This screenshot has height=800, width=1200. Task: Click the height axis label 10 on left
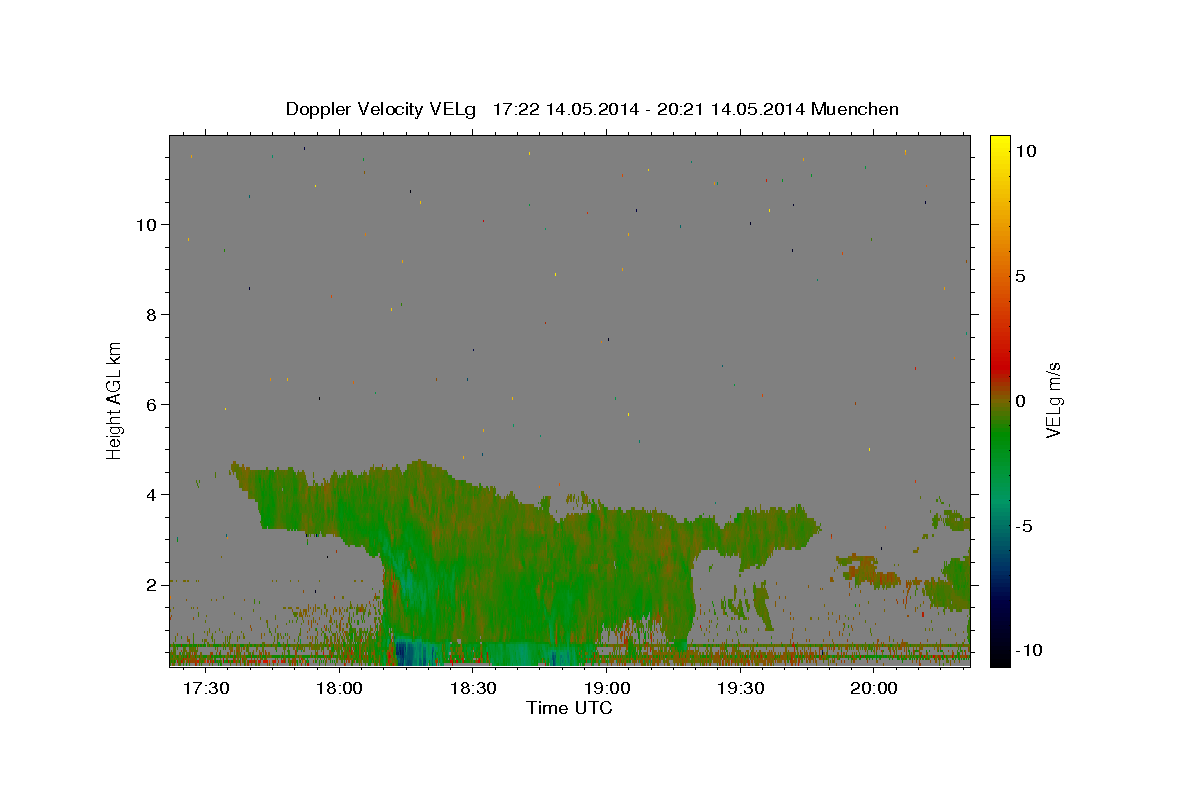(x=146, y=225)
